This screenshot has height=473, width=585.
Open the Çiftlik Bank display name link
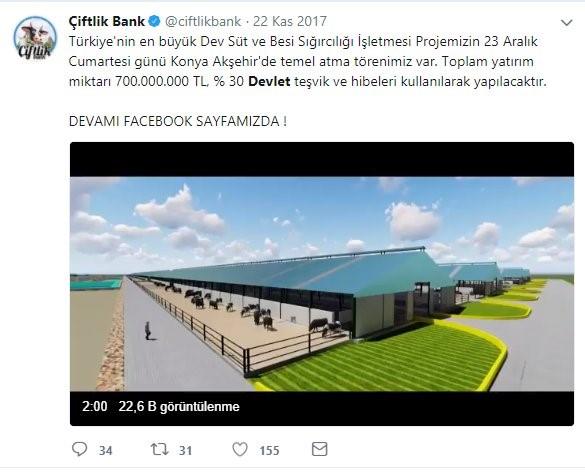(107, 21)
